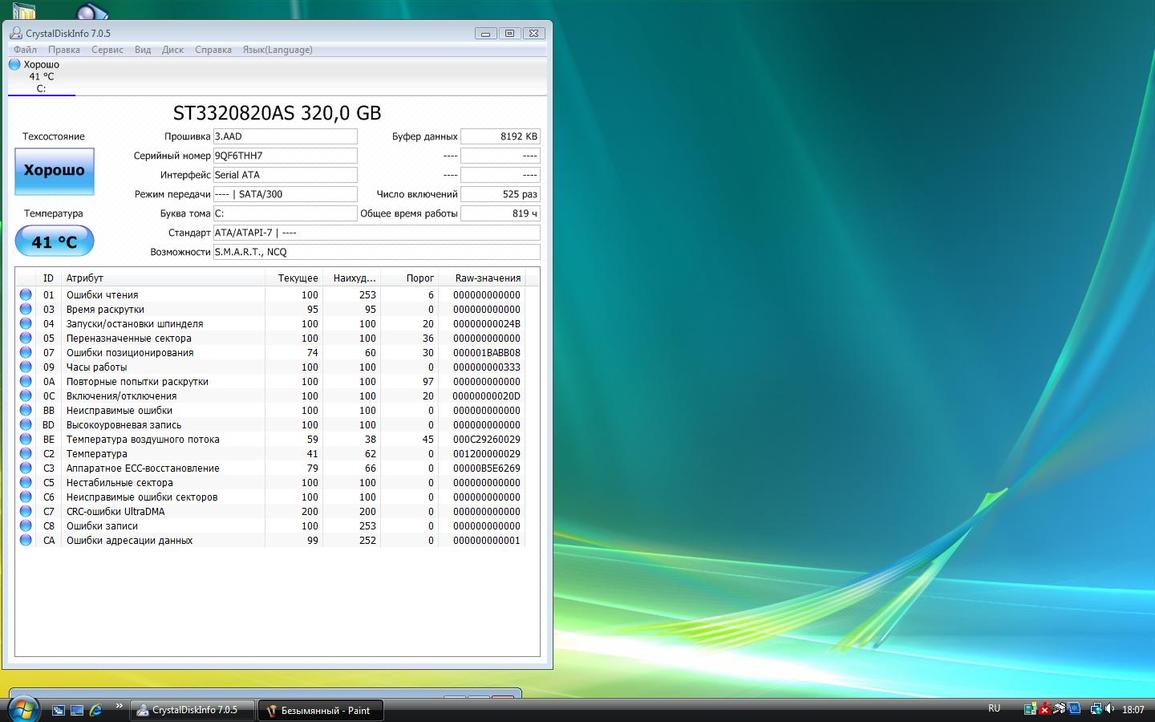The height and width of the screenshot is (722, 1155).
Task: Click status orb for Запуски/остановки шпинделя row
Action: coord(26,323)
